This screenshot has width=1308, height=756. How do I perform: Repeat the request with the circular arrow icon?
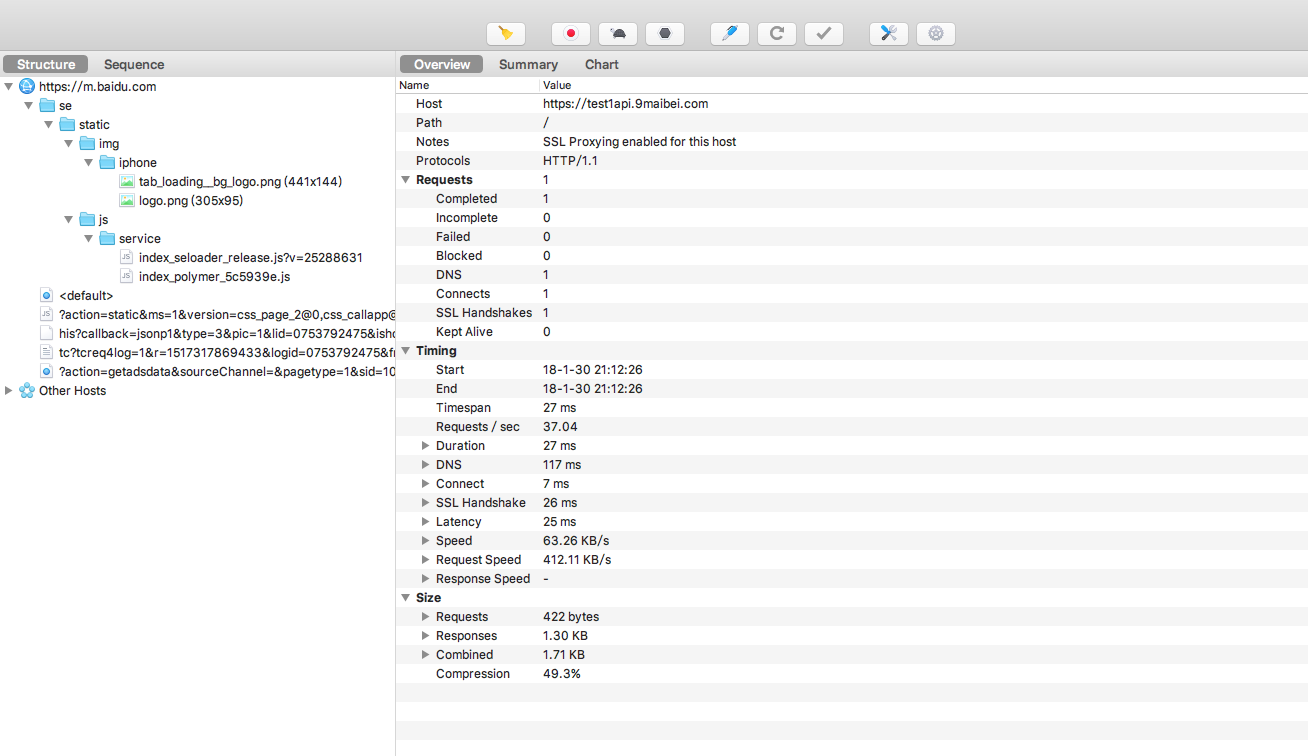(777, 34)
